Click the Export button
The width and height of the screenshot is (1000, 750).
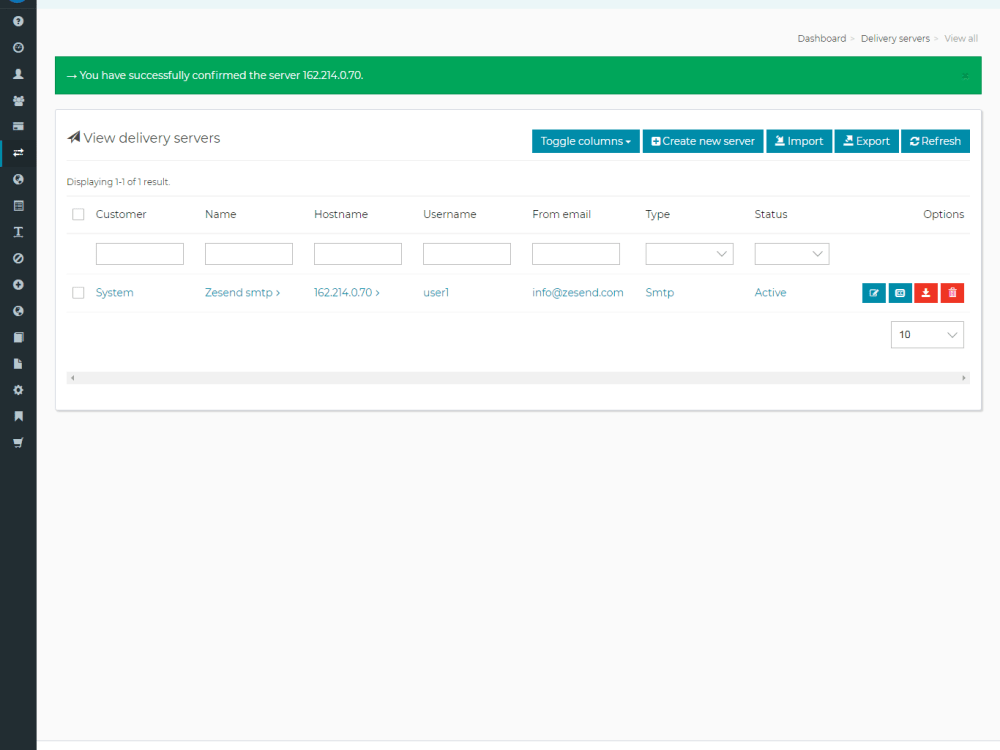click(x=867, y=141)
